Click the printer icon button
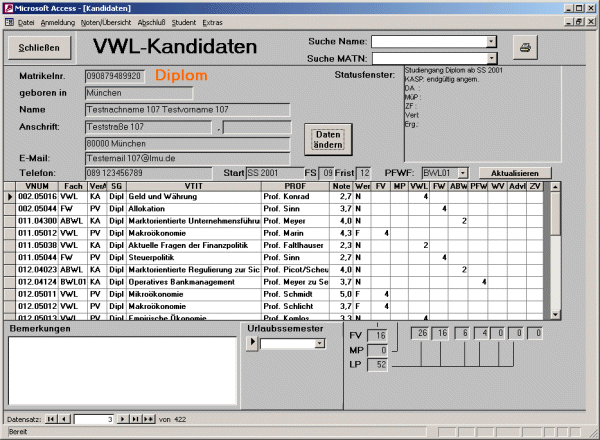 pyautogui.click(x=526, y=47)
